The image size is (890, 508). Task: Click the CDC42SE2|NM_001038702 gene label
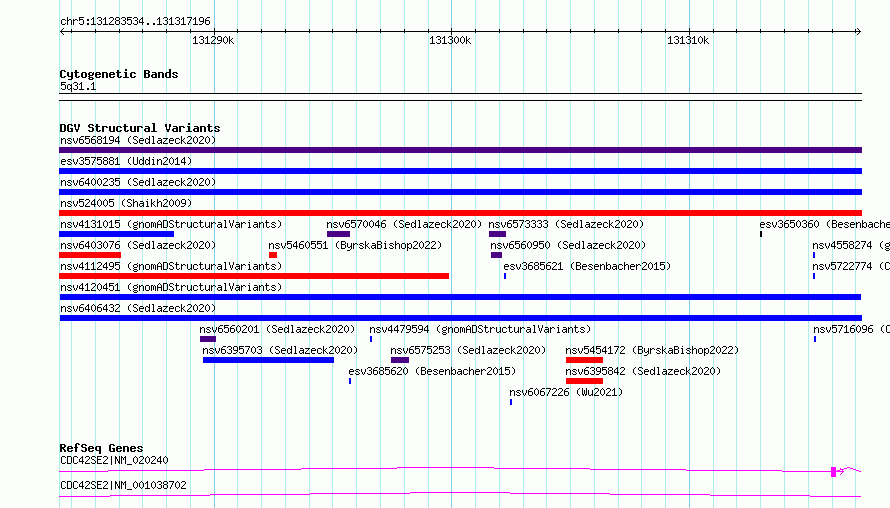(x=123, y=485)
